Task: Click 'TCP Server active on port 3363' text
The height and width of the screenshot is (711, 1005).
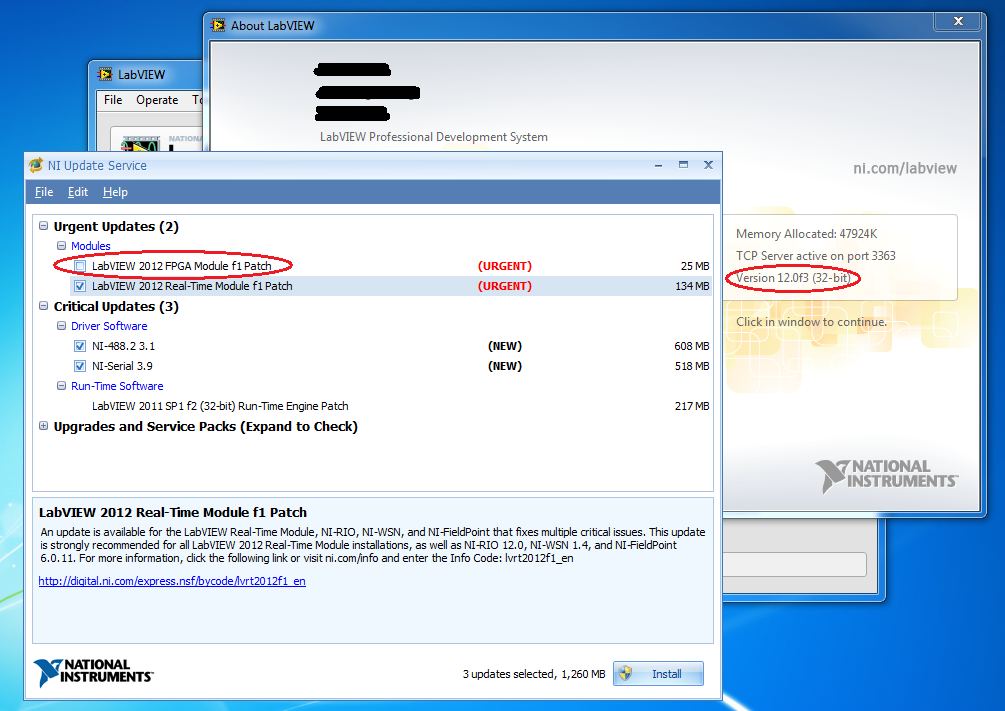Action: pyautogui.click(x=815, y=256)
